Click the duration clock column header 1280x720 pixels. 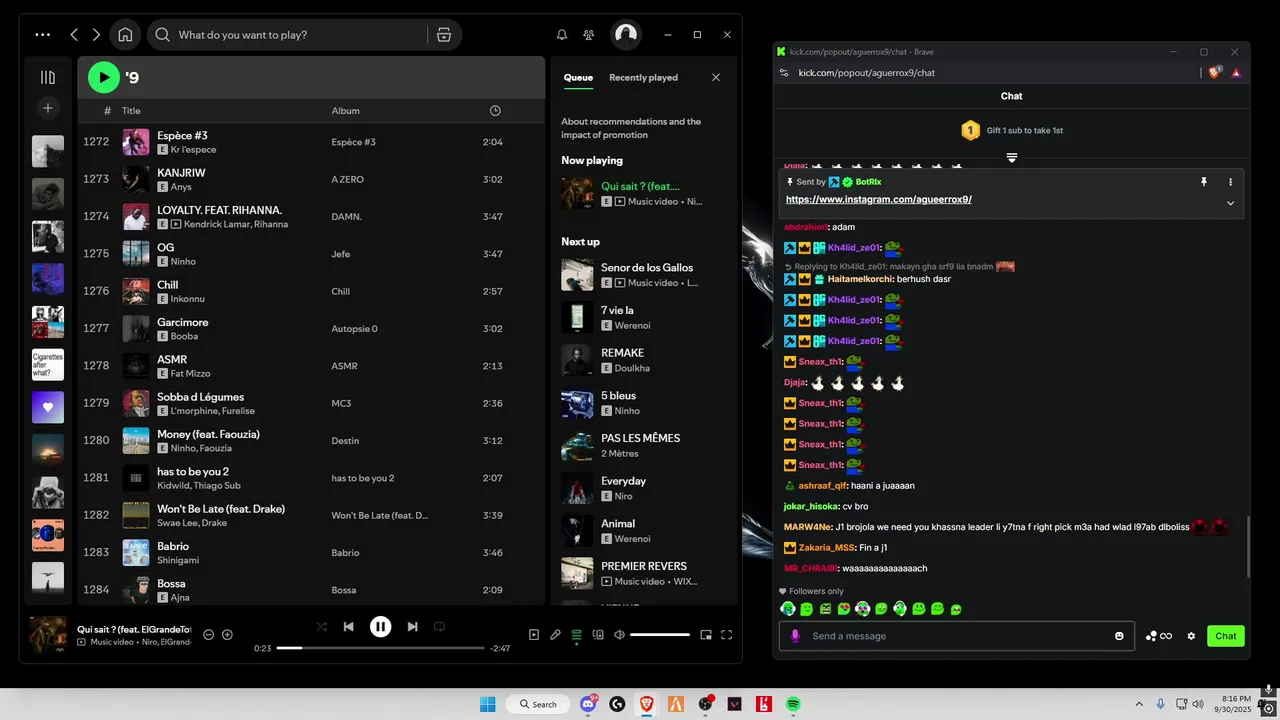pyautogui.click(x=496, y=111)
